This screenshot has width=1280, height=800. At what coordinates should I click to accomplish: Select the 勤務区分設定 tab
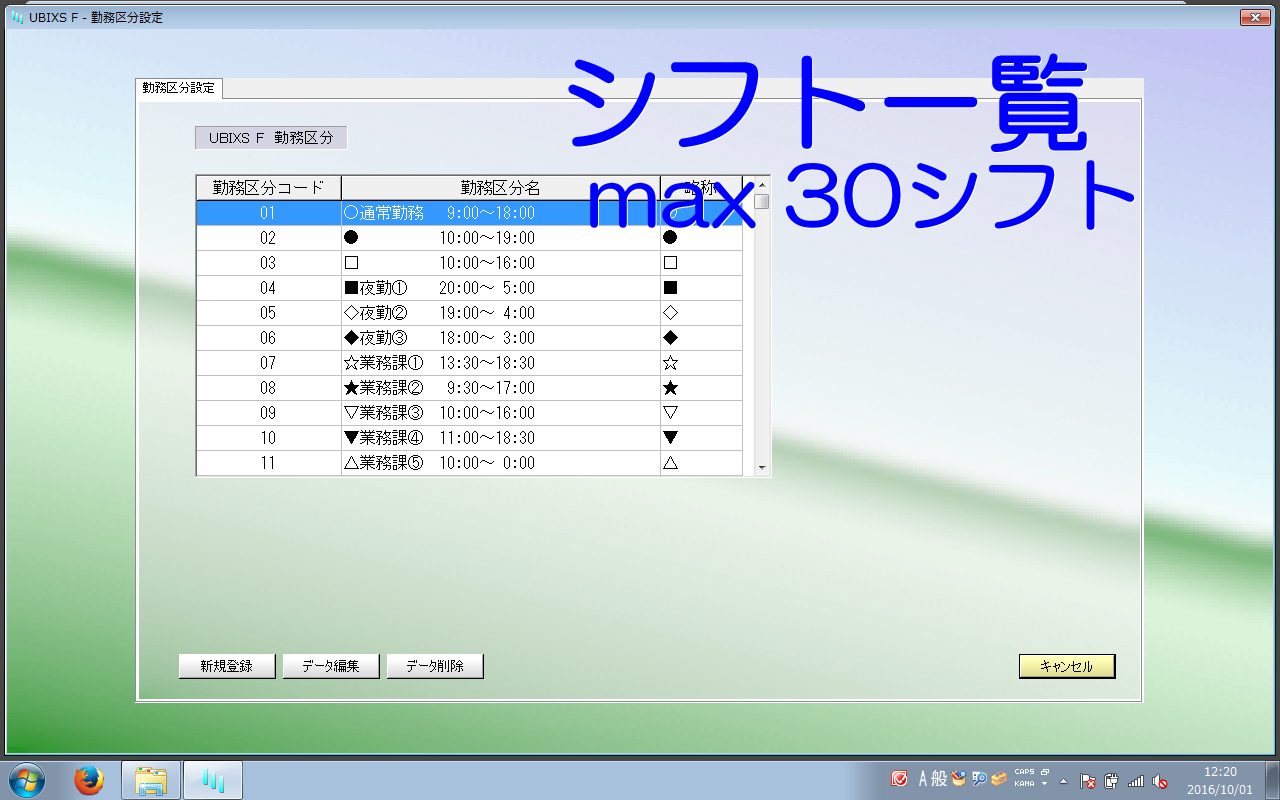(x=179, y=88)
